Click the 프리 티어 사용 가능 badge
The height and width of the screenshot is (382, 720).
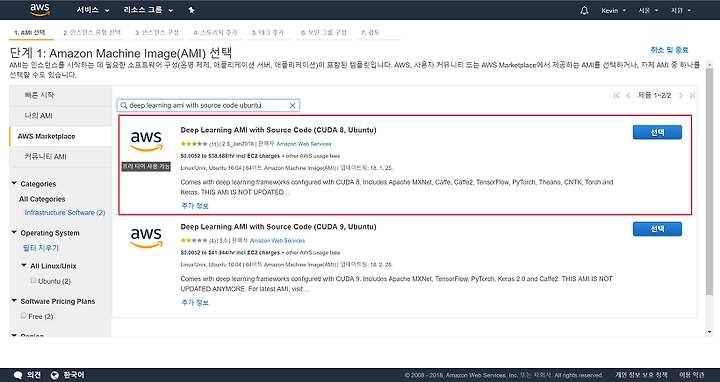coord(146,167)
